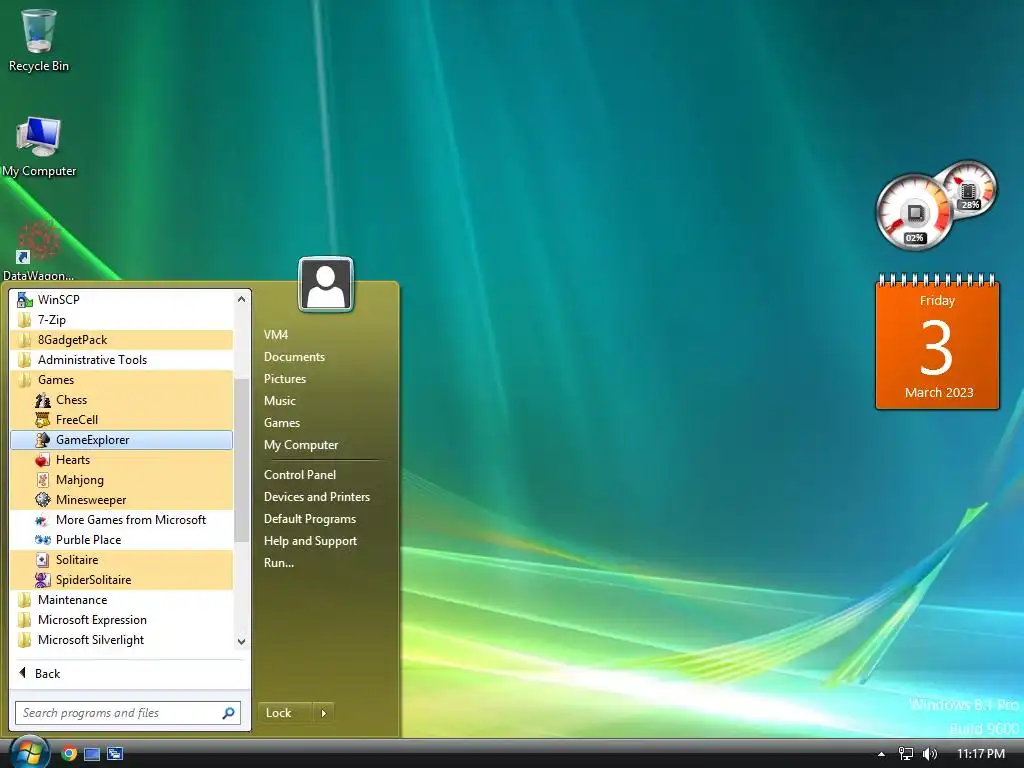Expand the Microsoft Expression folder

[122, 620]
